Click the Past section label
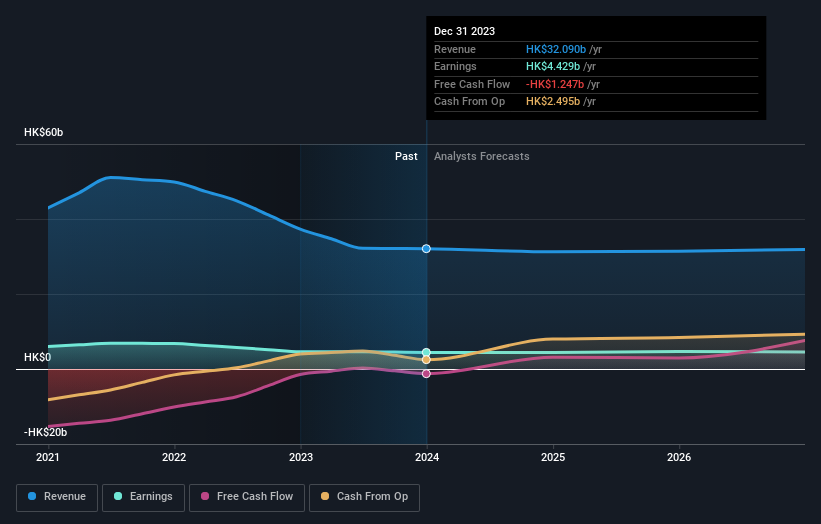Viewport: 821px width, 524px height. coord(406,156)
